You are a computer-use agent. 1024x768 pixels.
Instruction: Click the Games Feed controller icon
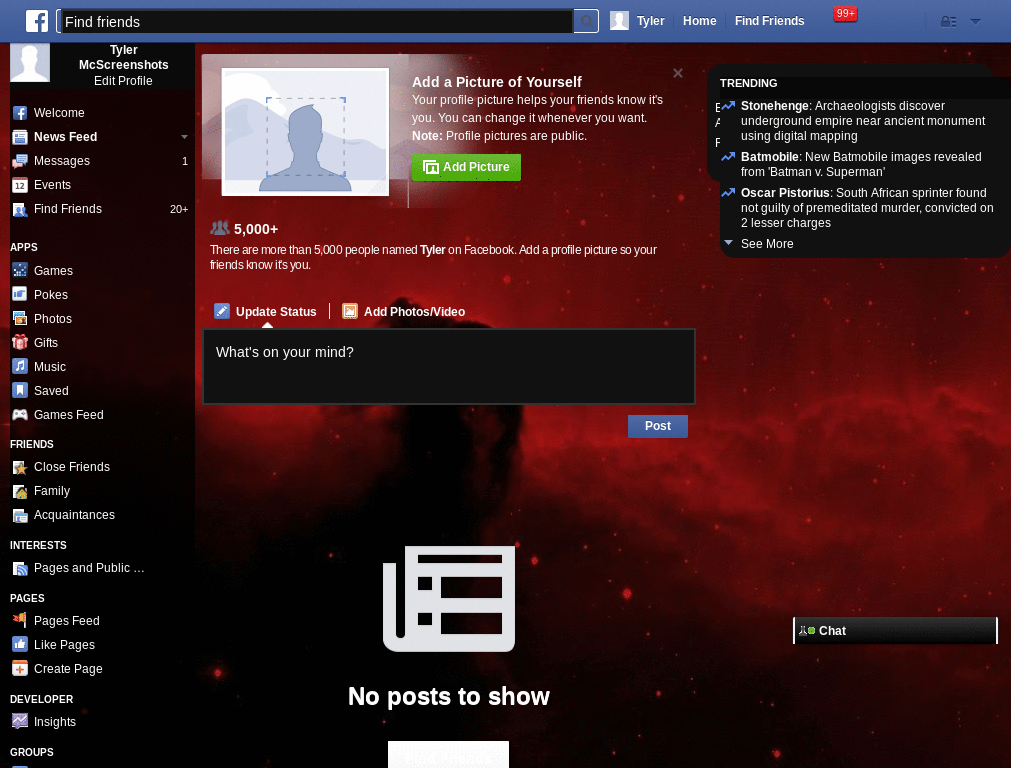click(20, 414)
